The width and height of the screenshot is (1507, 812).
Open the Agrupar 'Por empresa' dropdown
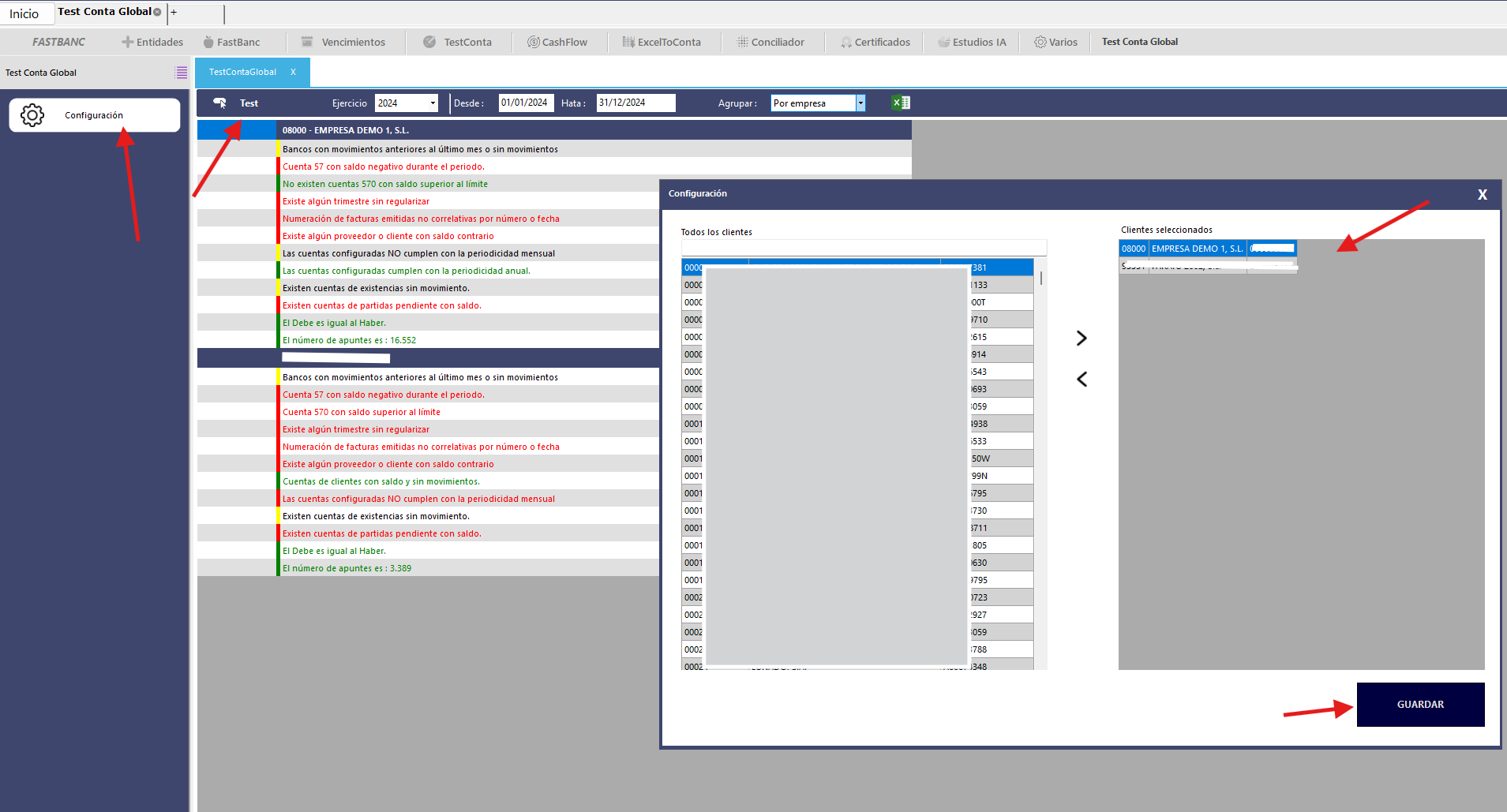860,103
